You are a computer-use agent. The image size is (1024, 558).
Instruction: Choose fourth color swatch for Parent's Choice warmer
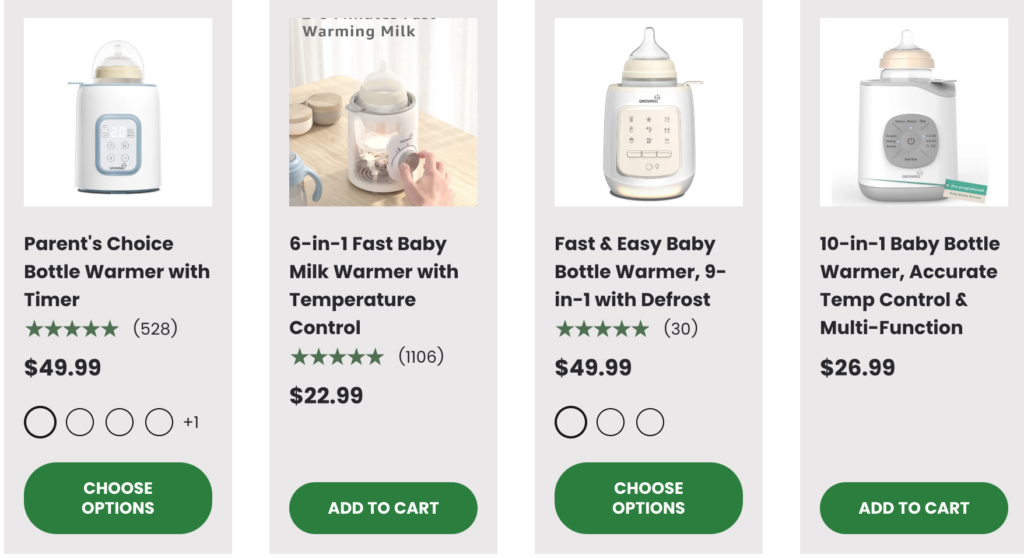tap(159, 422)
